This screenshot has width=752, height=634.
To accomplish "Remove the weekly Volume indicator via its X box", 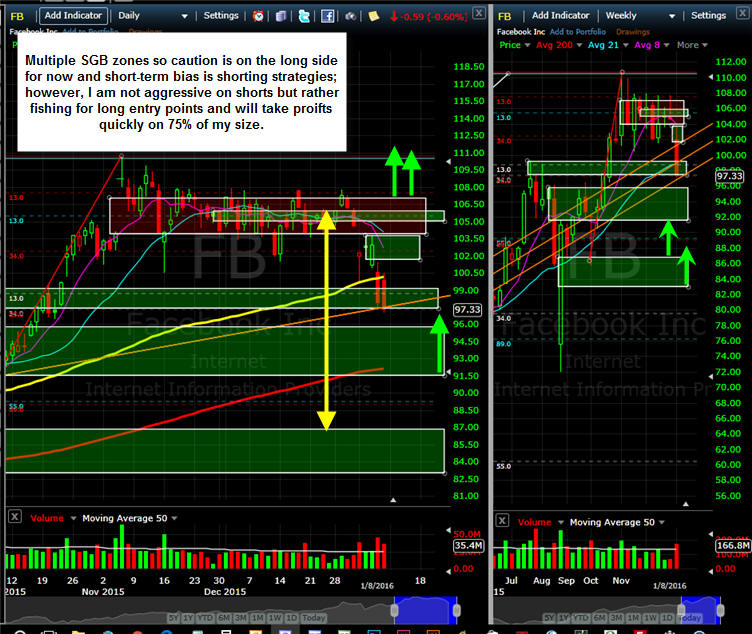I will 502,520.
